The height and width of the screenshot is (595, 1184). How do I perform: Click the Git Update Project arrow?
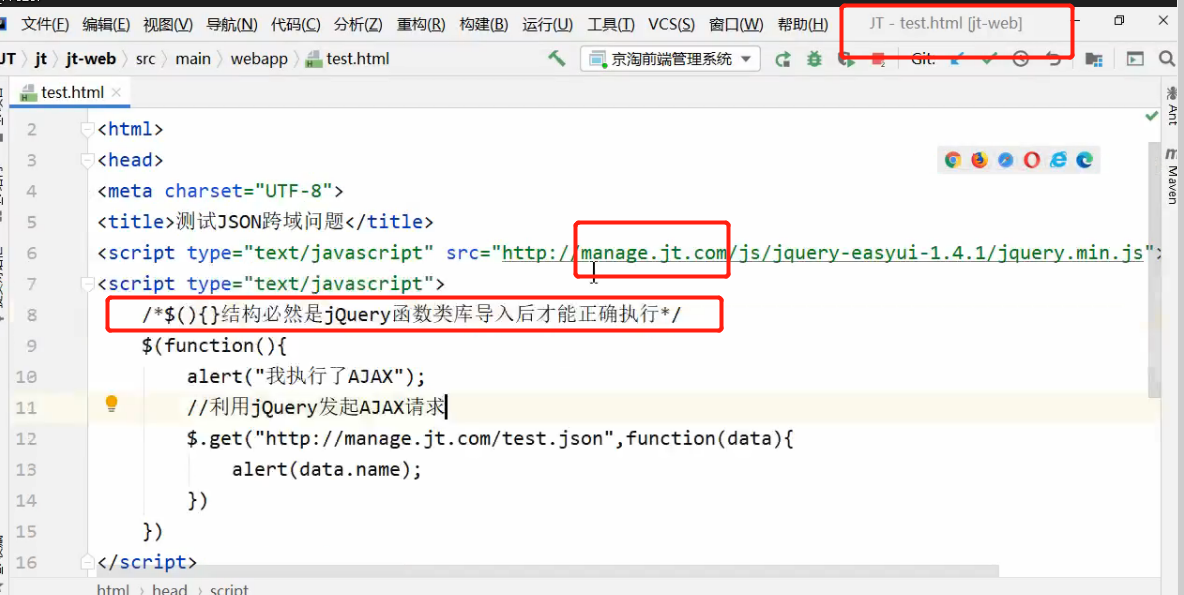click(957, 59)
